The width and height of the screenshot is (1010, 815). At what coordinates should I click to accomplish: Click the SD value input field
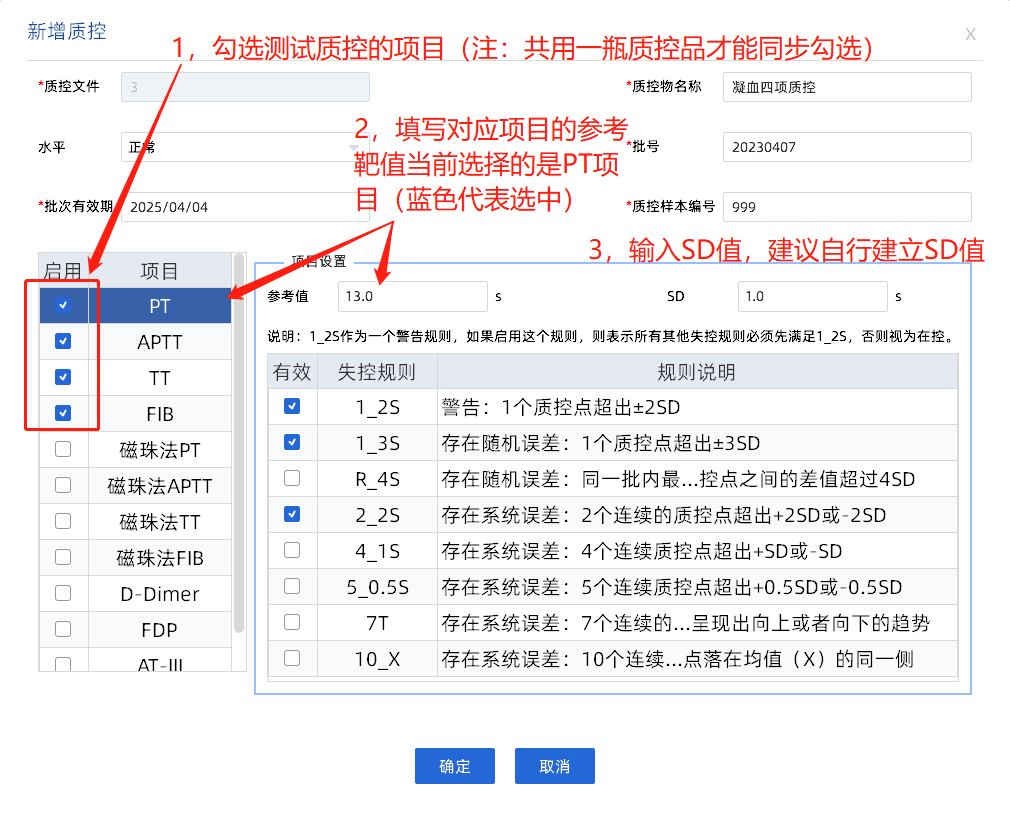[812, 296]
